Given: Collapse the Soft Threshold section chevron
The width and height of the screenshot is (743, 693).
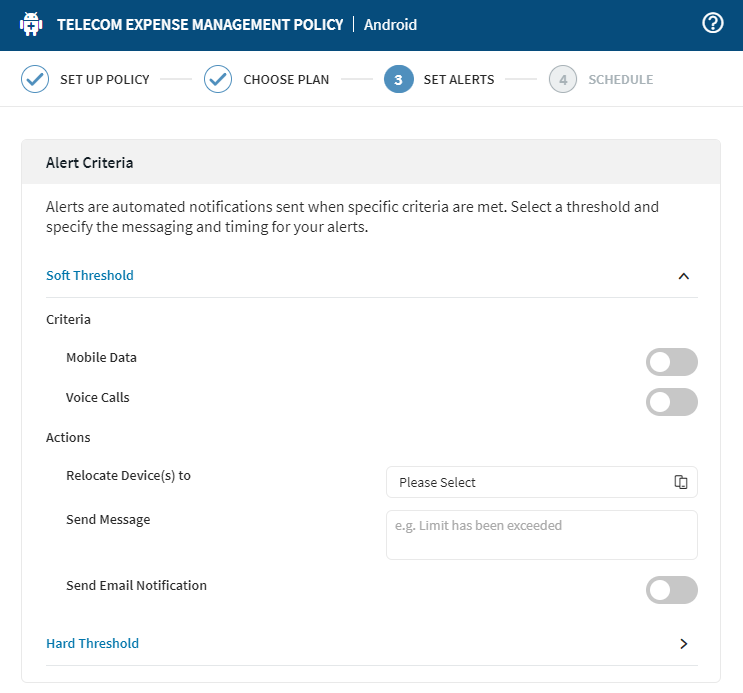Looking at the screenshot, I should [684, 276].
